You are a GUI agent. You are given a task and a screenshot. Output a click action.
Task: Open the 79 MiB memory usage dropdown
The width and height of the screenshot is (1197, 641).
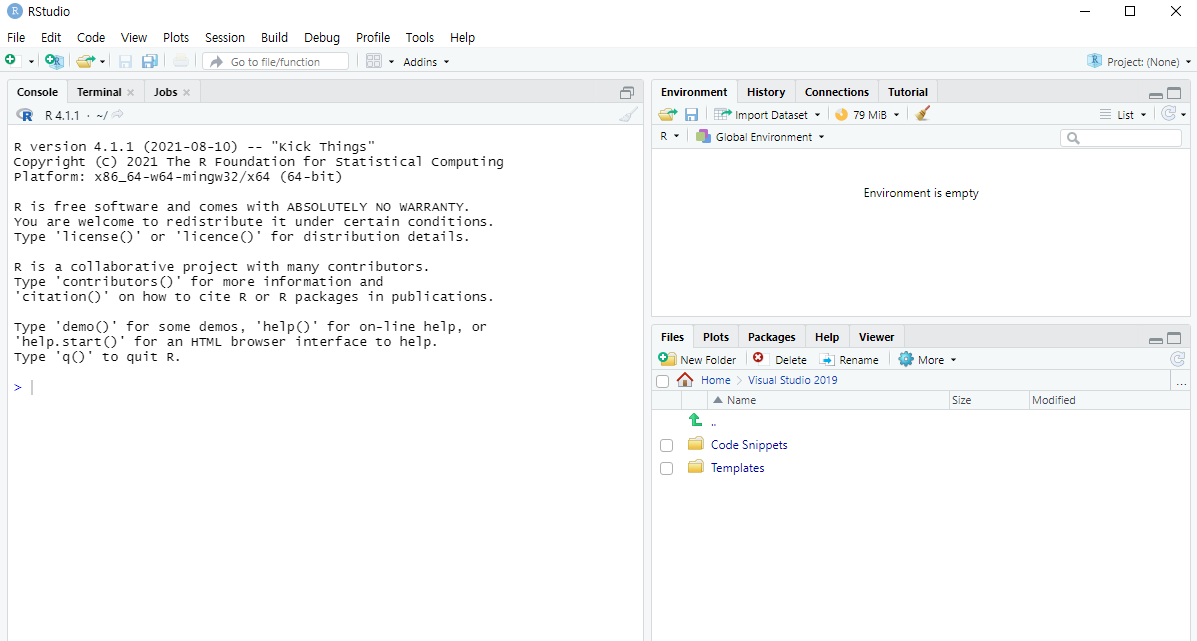pos(867,114)
